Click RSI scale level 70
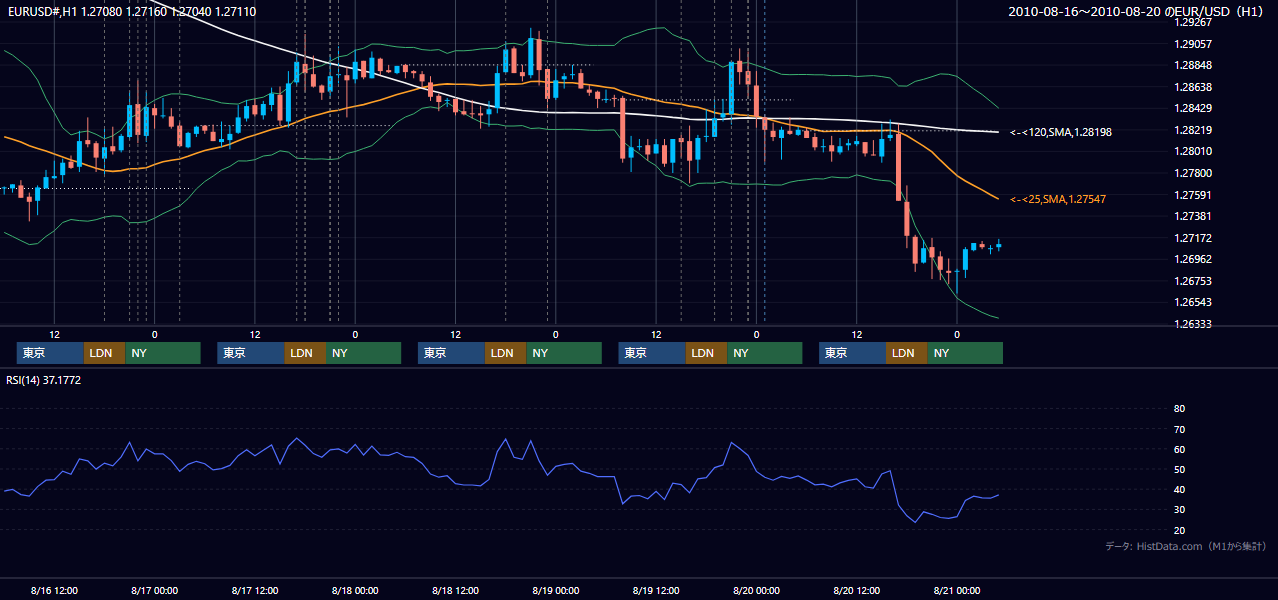This screenshot has width=1278, height=600. [1179, 429]
